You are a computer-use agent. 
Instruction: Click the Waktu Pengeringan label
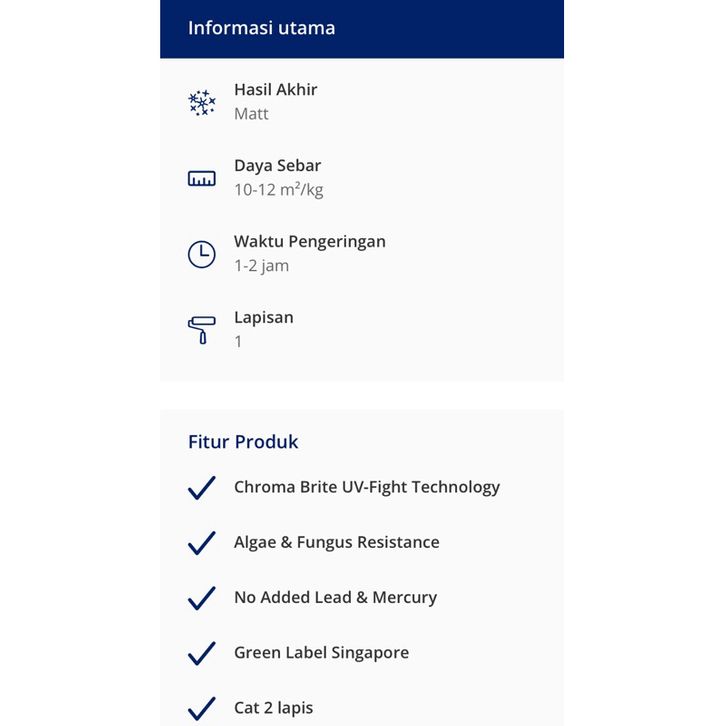pyautogui.click(x=310, y=242)
